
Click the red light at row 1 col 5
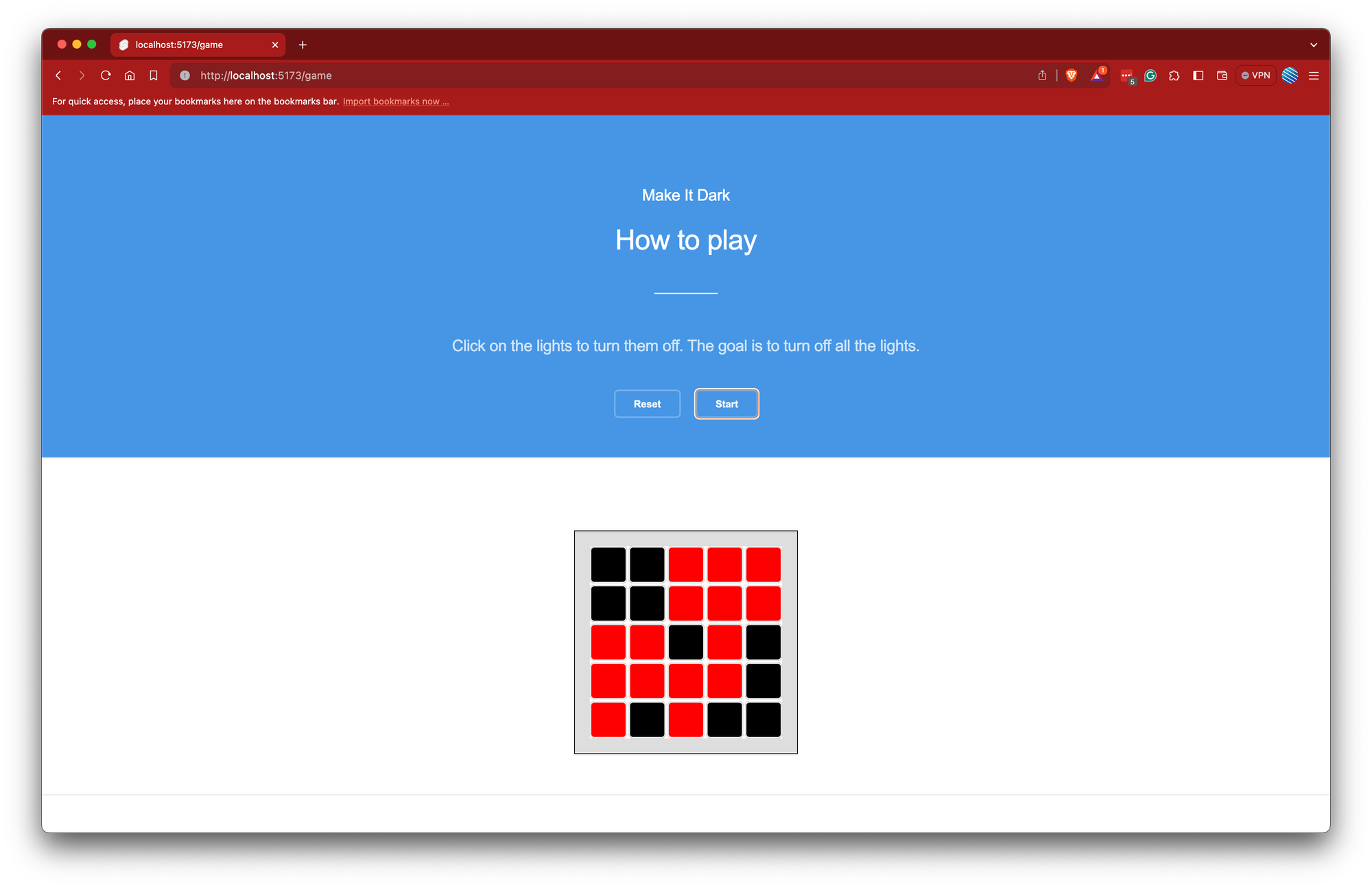[762, 565]
